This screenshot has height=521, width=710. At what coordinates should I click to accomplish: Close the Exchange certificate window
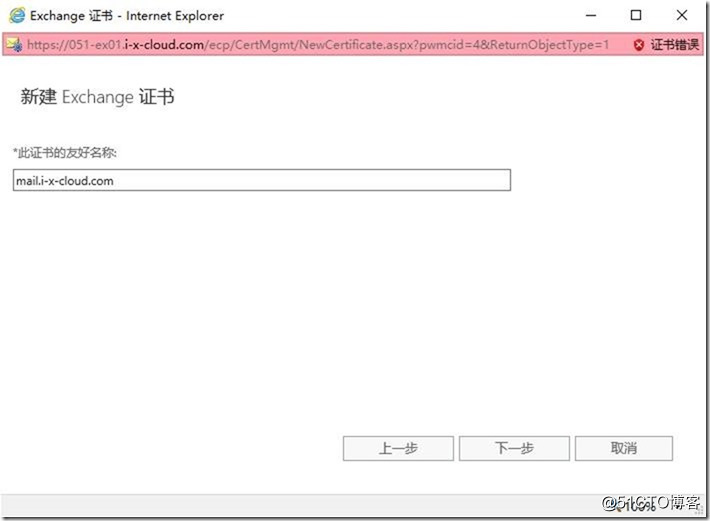coord(682,15)
